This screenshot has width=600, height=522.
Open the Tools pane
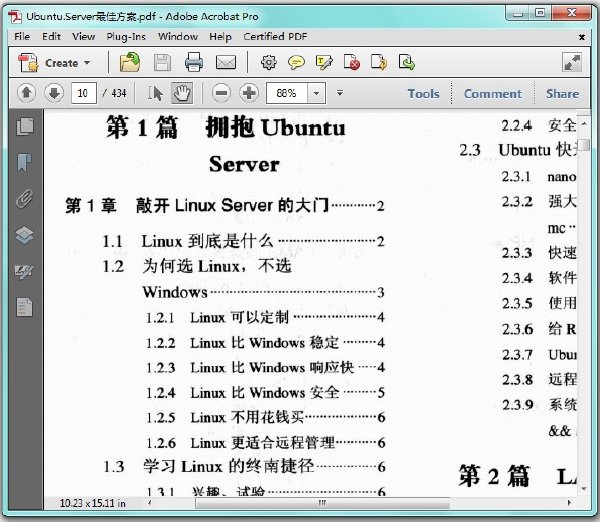coord(423,94)
